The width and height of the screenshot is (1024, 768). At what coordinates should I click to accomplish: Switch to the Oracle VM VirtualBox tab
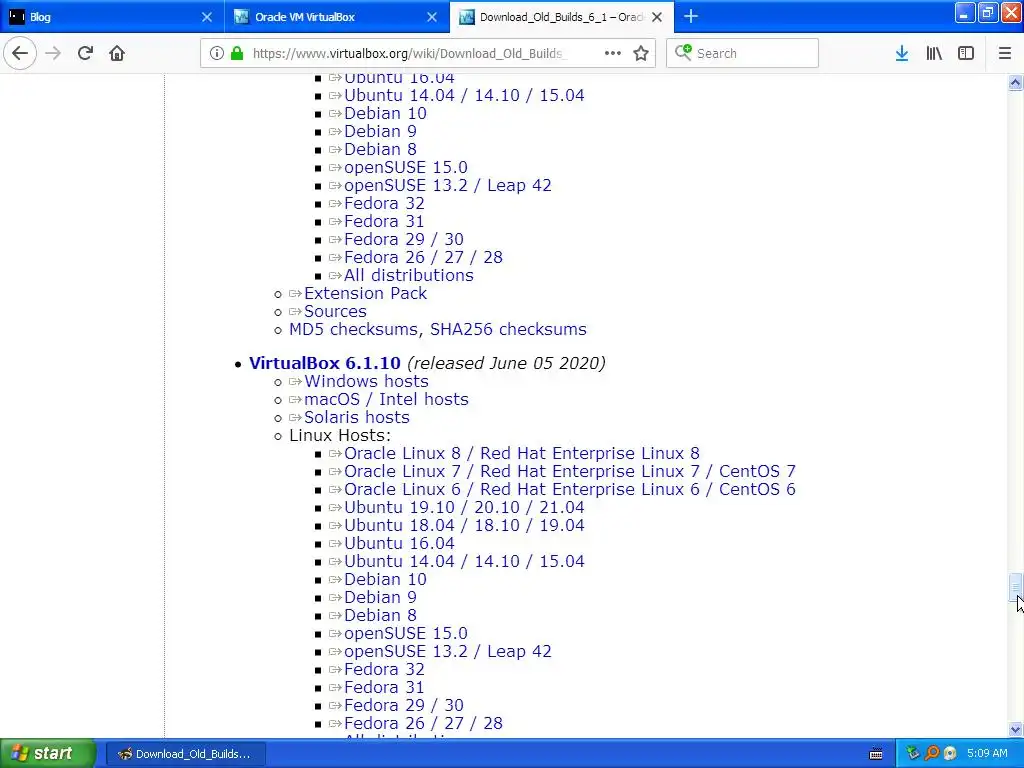pyautogui.click(x=337, y=17)
